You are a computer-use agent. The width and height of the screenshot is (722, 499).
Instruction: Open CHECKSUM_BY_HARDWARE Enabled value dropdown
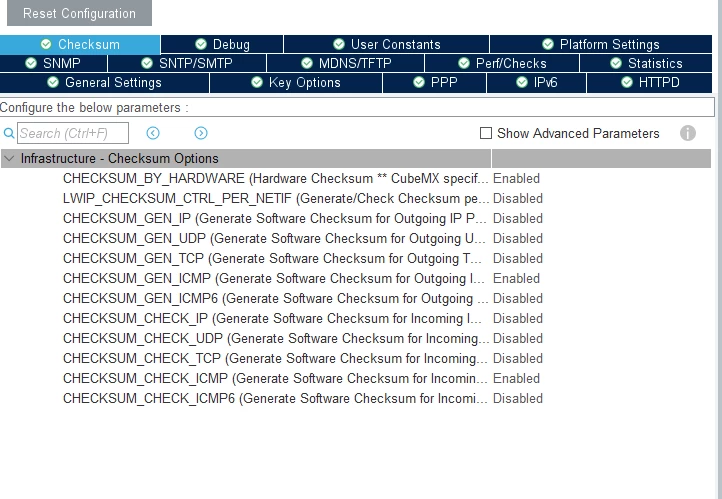pos(516,178)
